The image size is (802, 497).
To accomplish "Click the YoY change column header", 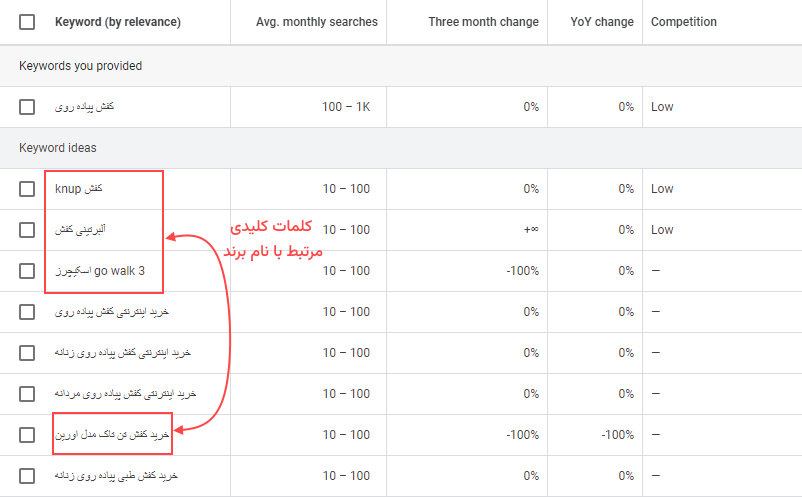I will [601, 22].
